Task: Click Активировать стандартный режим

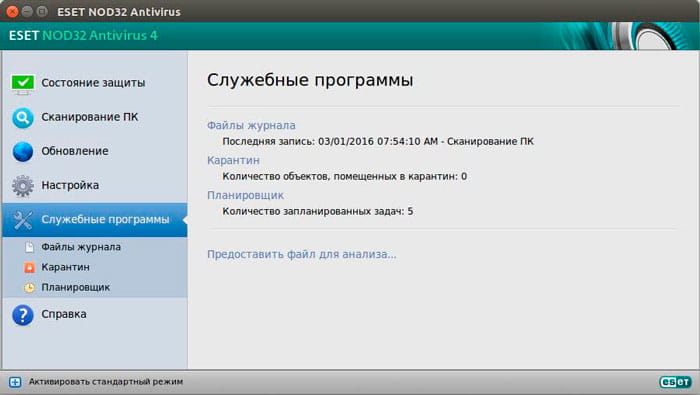Action: coord(106,382)
